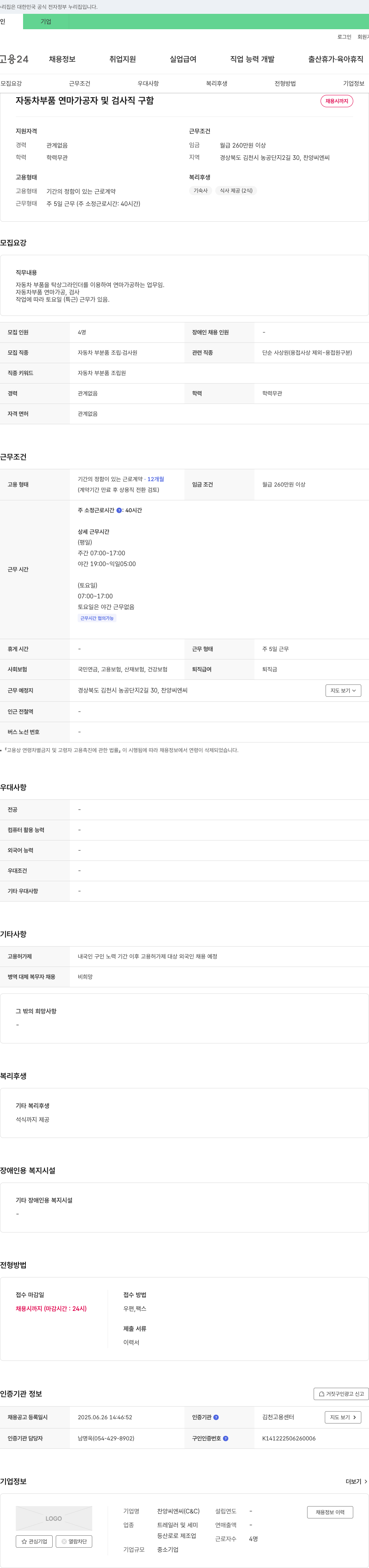Open 채용정보 이력 button
The image size is (369, 1568).
click(x=330, y=1512)
